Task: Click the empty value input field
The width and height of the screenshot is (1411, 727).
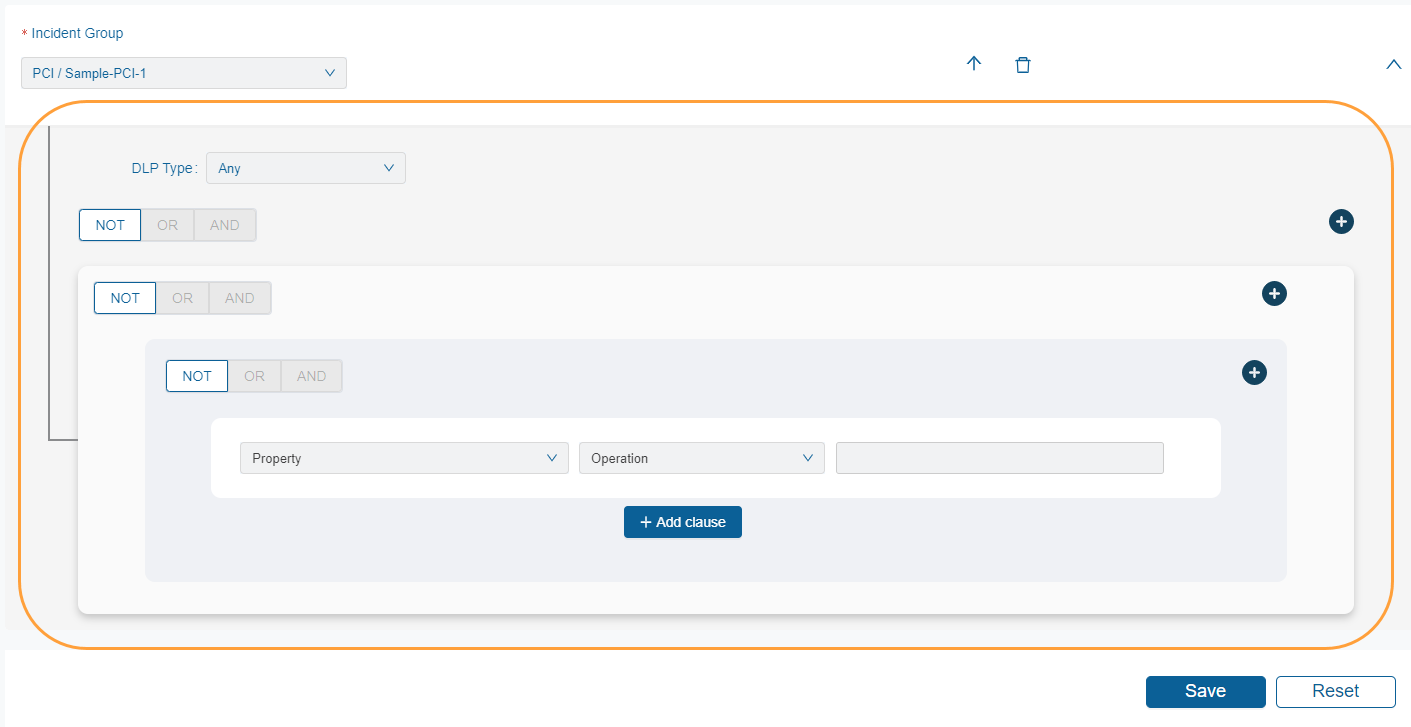Action: 999,457
